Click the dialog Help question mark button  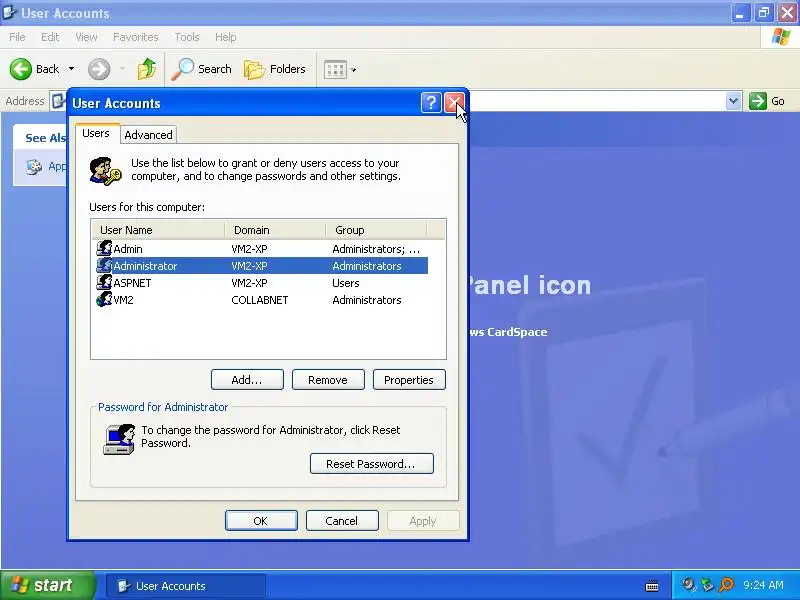(431, 103)
